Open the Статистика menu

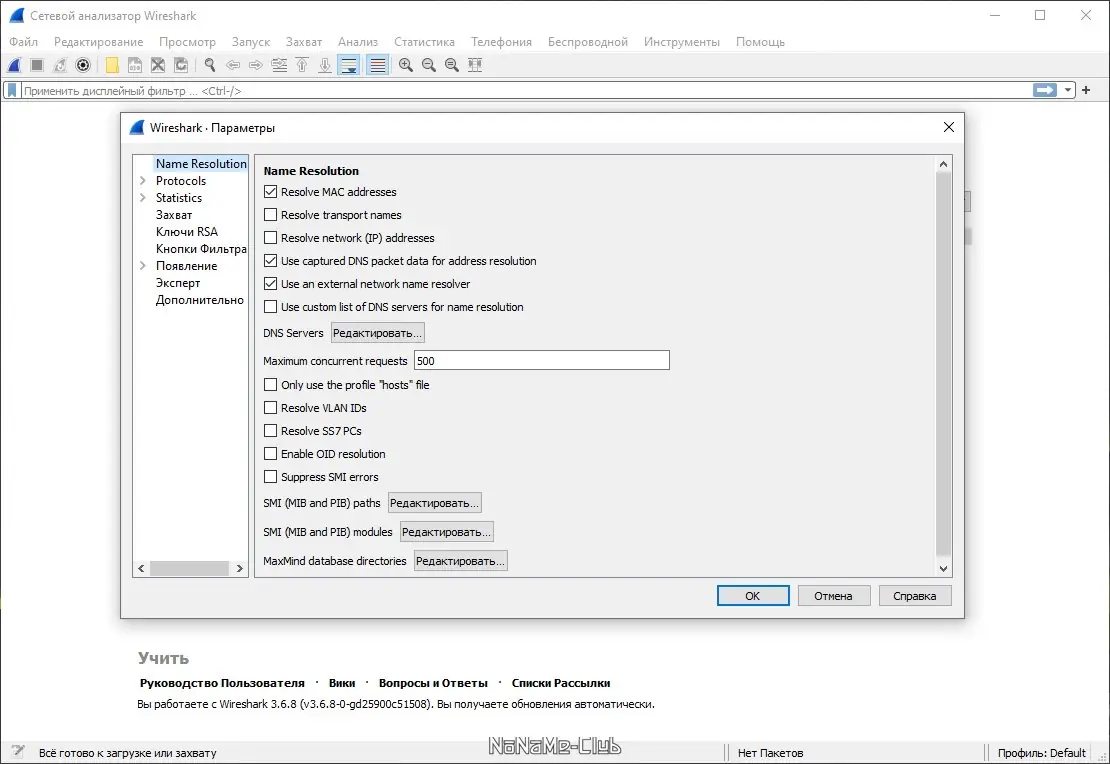pos(424,42)
